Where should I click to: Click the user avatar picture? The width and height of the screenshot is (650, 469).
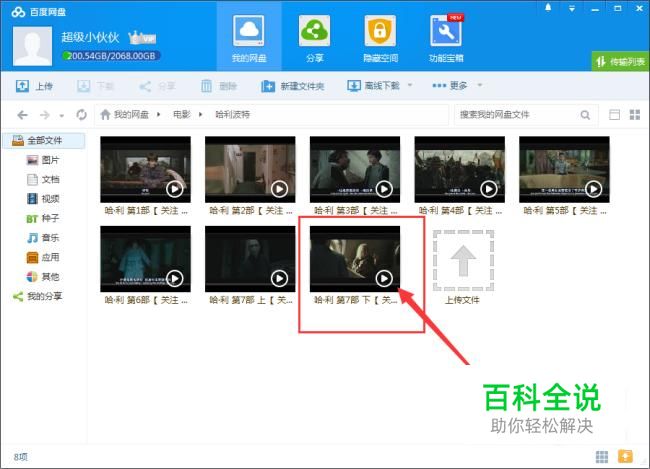click(x=32, y=46)
